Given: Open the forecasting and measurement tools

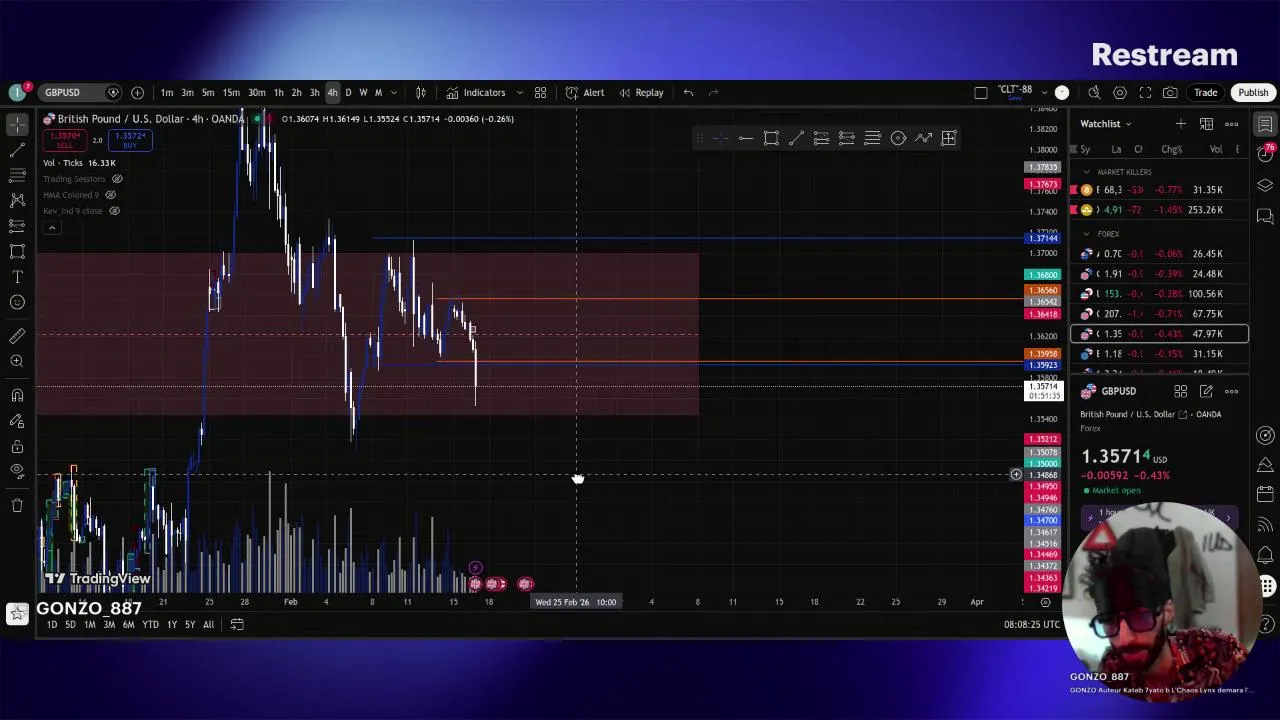Looking at the screenshot, I should click(x=17, y=226).
